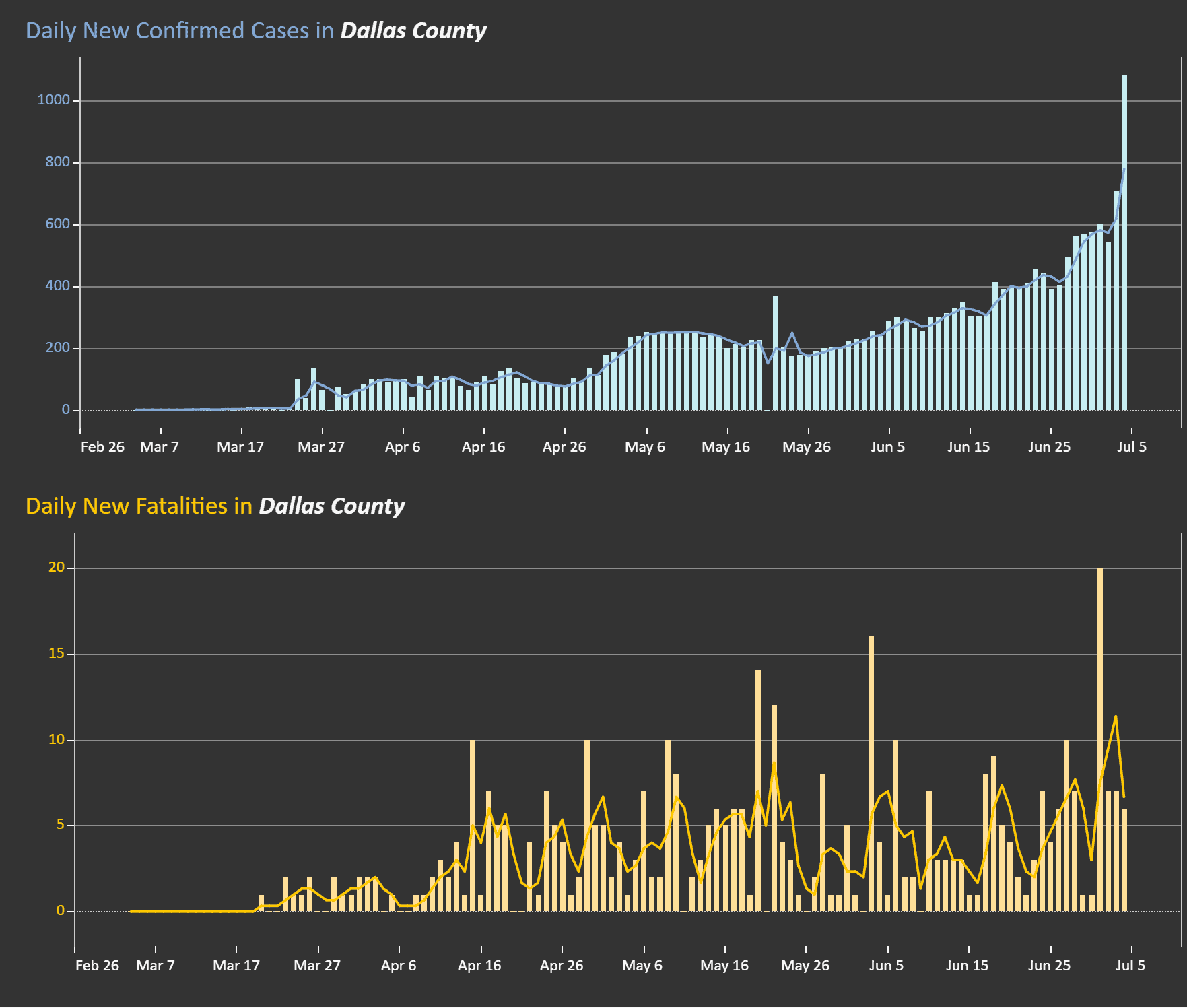The width and height of the screenshot is (1187, 1008).
Task: Click the Feb 26 label on the cases x-axis
Action: tap(102, 447)
